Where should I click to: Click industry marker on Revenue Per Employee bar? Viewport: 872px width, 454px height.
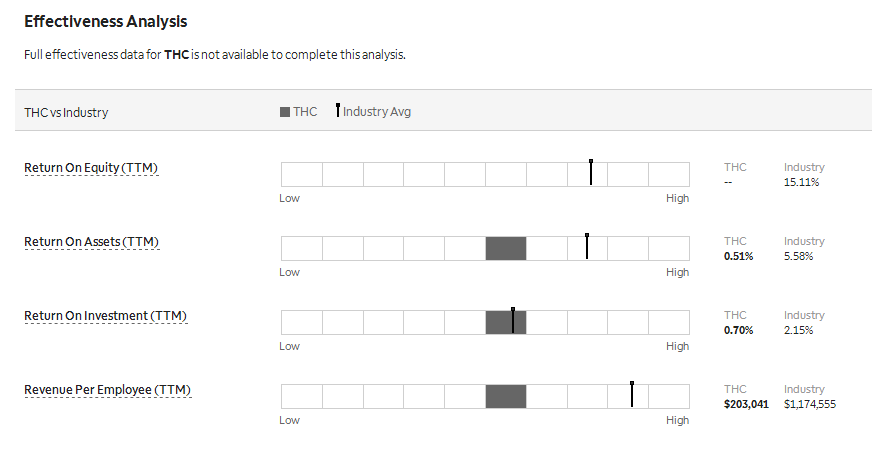pyautogui.click(x=632, y=394)
